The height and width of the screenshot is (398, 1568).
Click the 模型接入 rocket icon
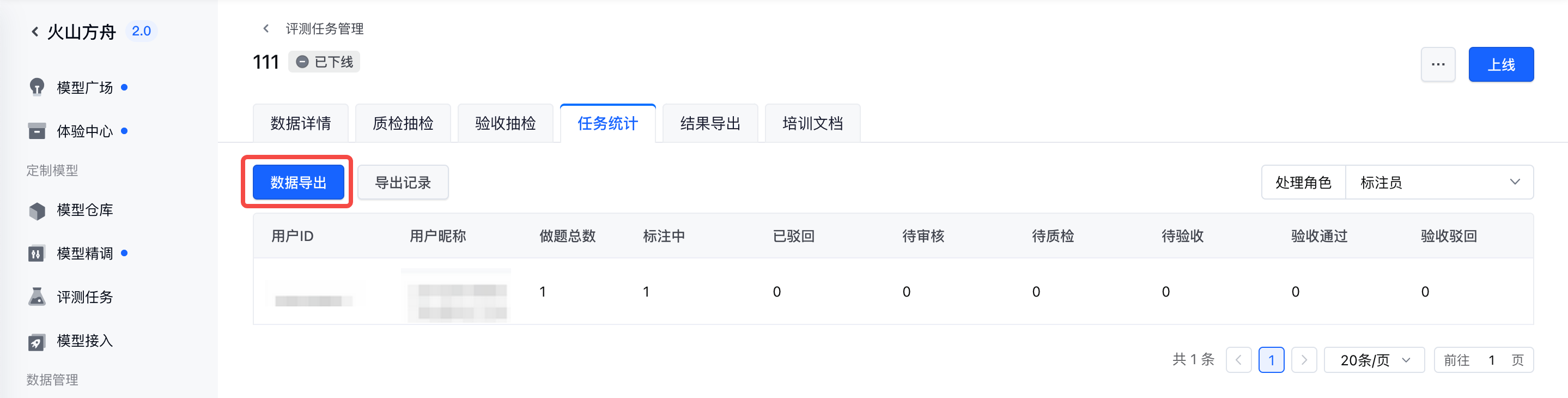click(37, 341)
